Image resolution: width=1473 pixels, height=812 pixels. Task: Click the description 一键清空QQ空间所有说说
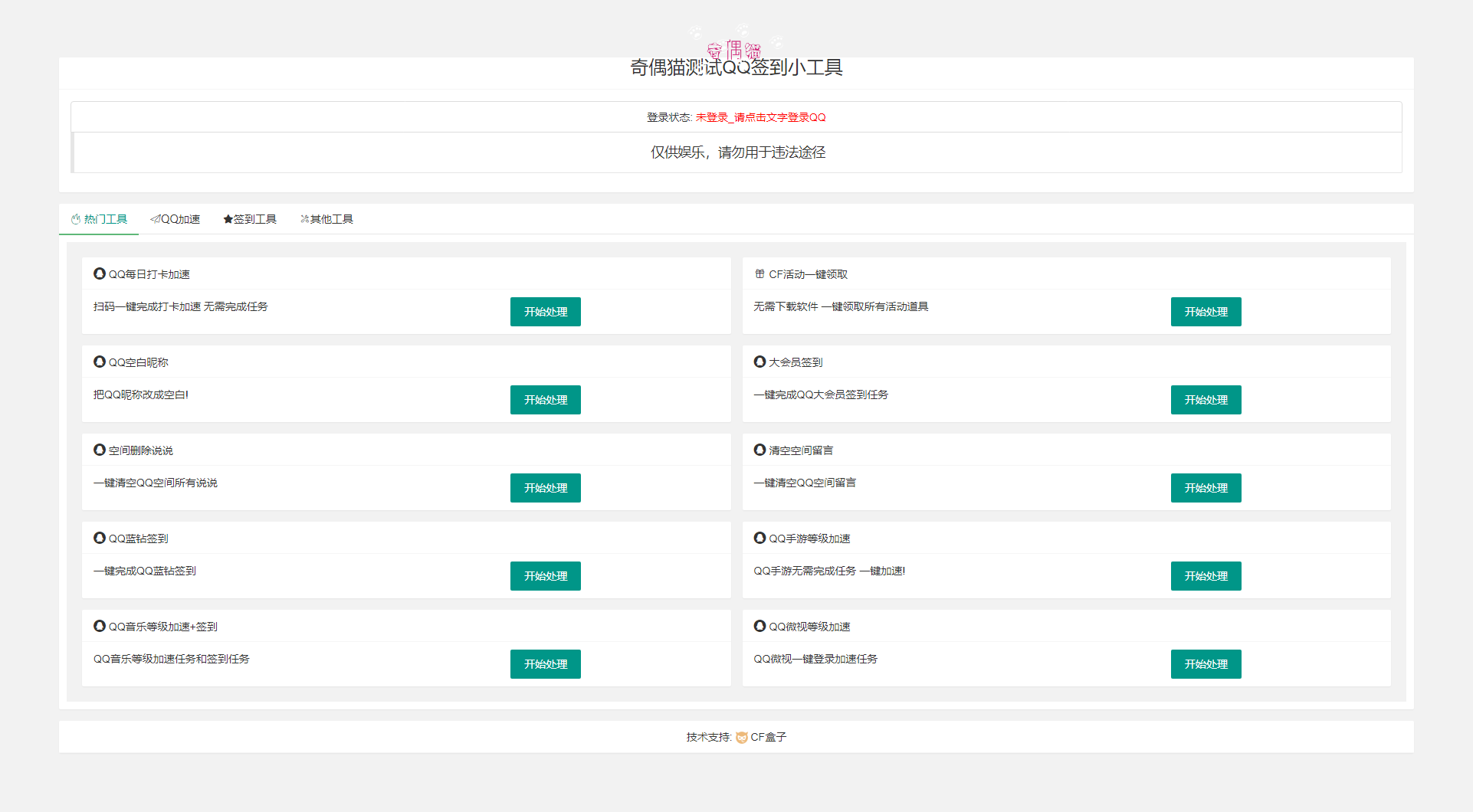click(x=156, y=483)
